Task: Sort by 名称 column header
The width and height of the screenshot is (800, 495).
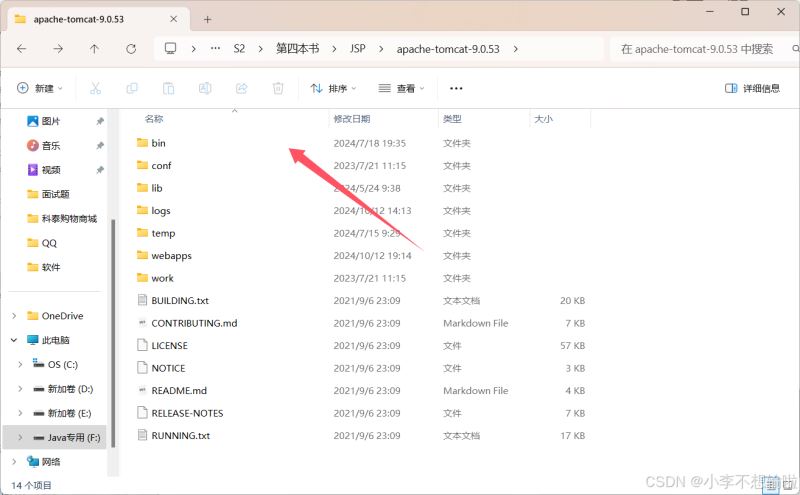Action: pyautogui.click(x=154, y=119)
